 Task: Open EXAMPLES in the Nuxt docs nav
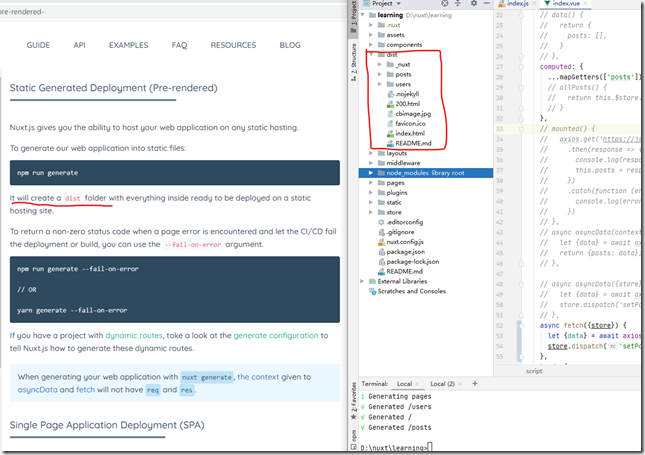[x=128, y=45]
